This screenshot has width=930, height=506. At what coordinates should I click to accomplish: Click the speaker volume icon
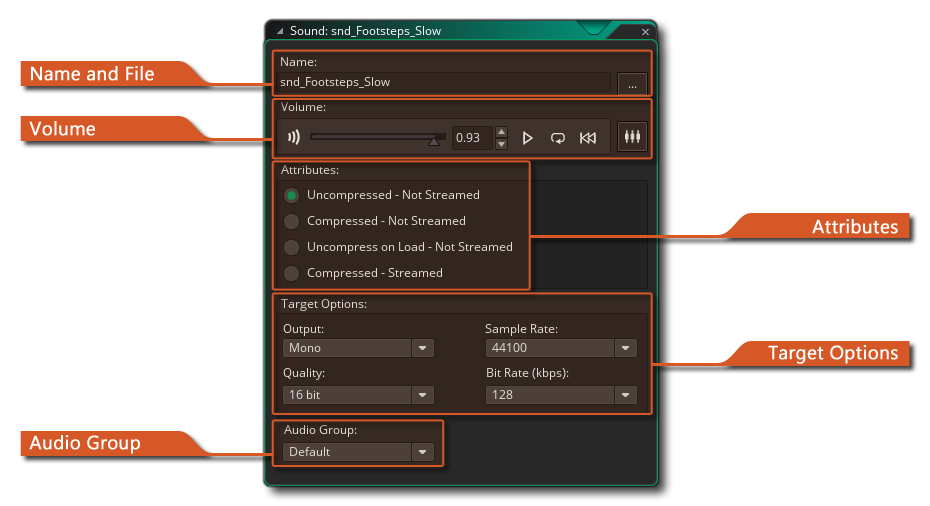[x=293, y=138]
